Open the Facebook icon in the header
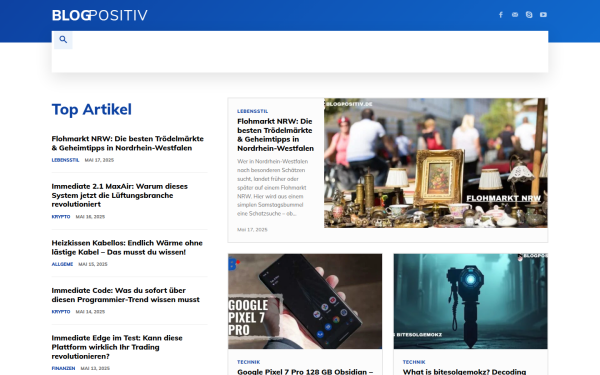The height and width of the screenshot is (375, 600). point(501,15)
